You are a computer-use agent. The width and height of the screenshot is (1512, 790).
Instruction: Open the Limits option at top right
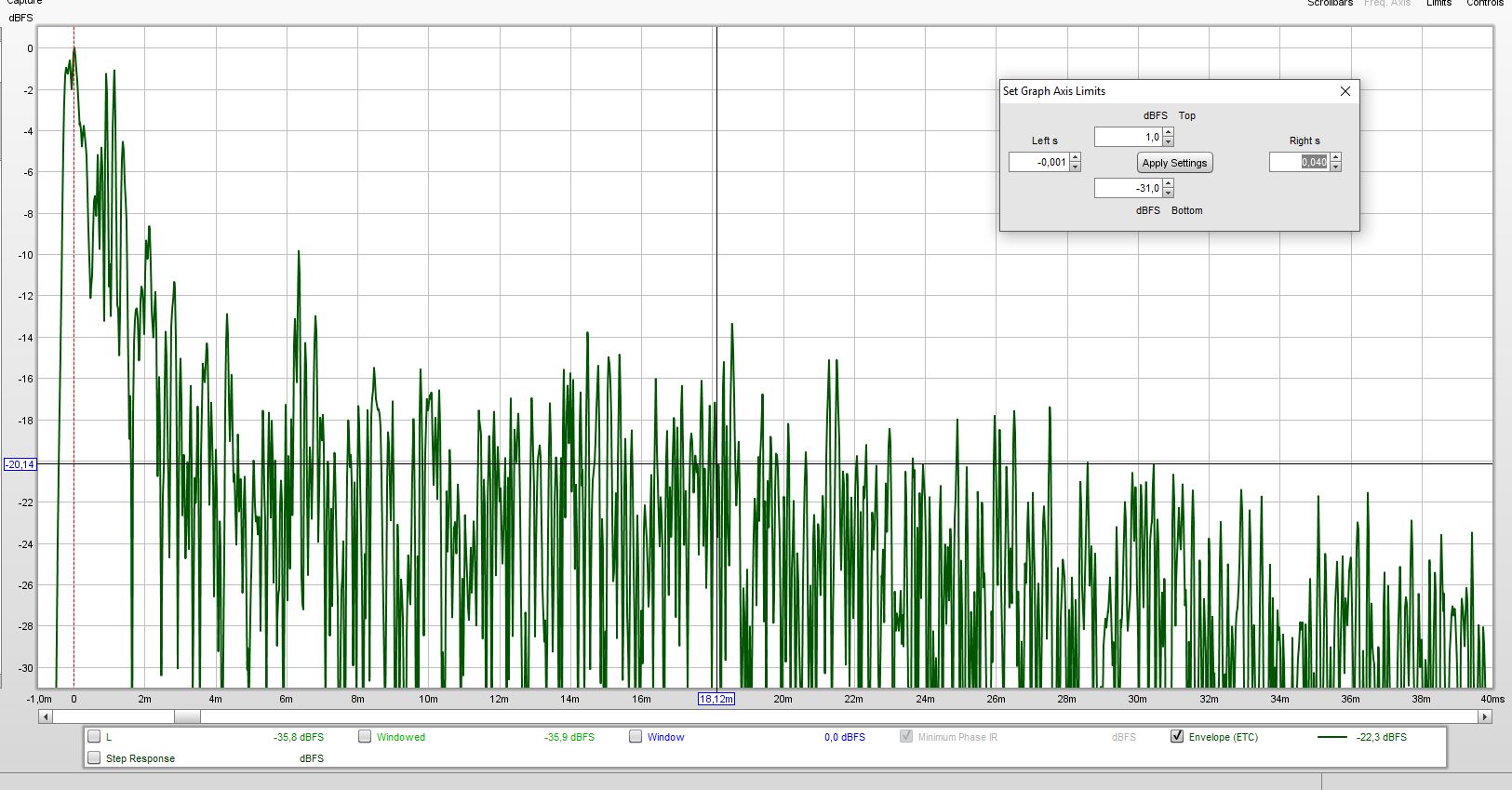[1438, 4]
